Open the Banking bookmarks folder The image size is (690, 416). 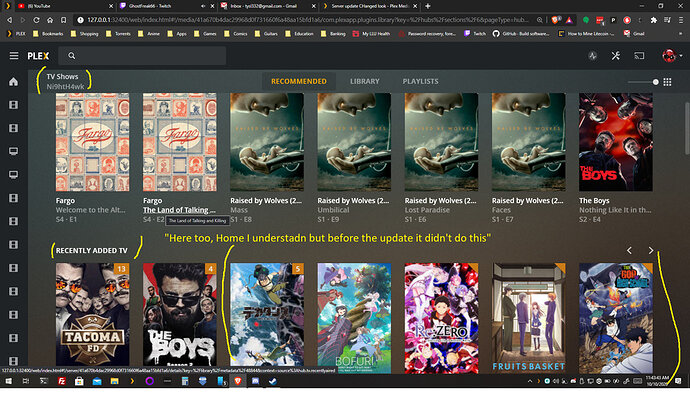tap(333, 33)
